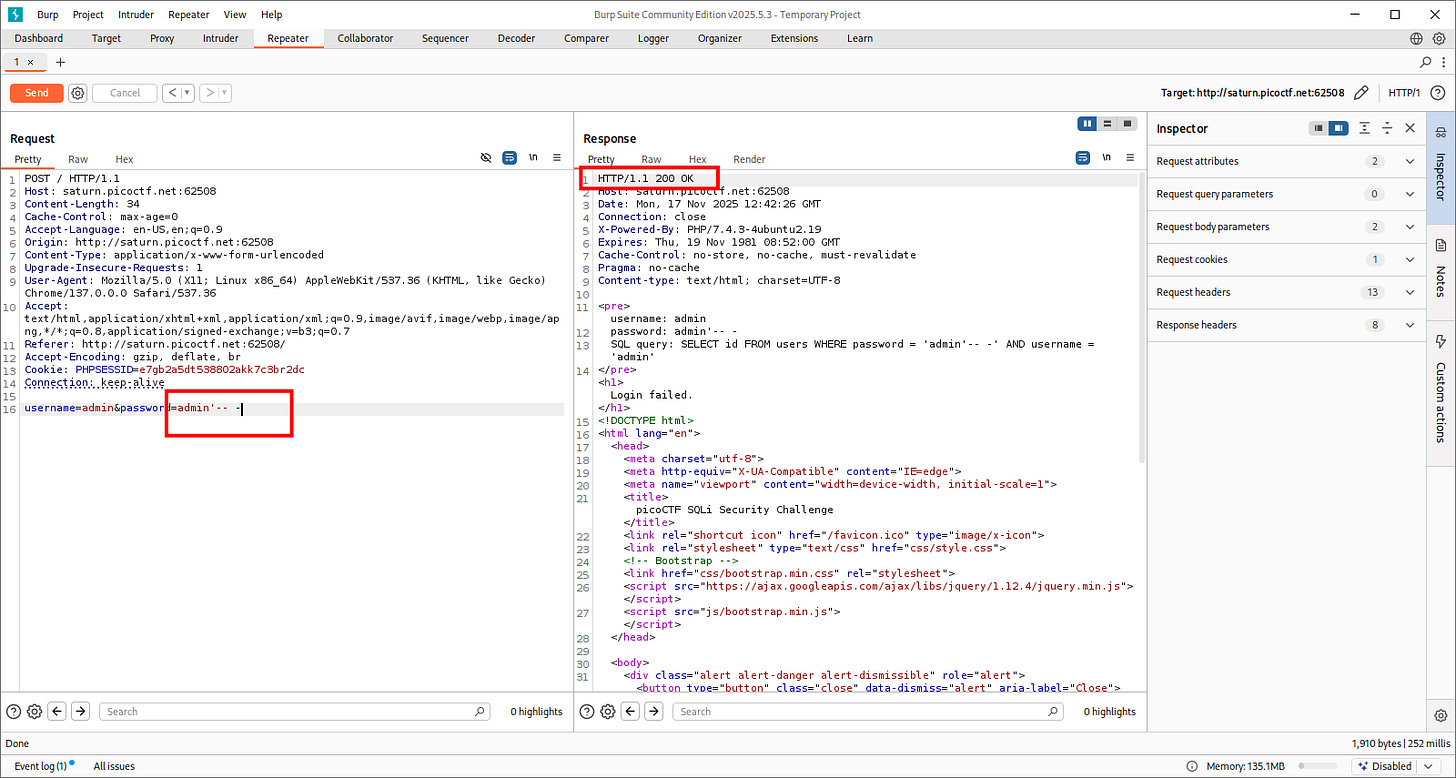
Task: Open Request search settings gear
Action: click(35, 711)
